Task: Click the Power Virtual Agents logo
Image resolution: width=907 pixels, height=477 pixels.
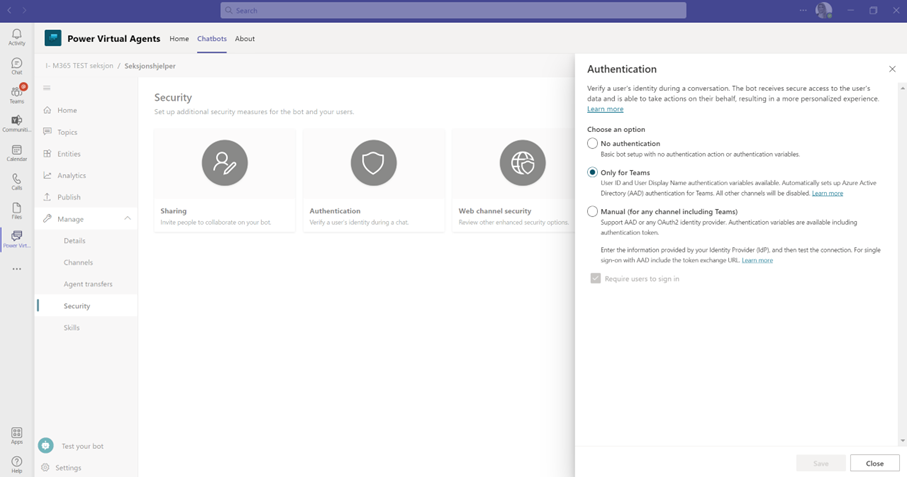Action: [x=53, y=38]
